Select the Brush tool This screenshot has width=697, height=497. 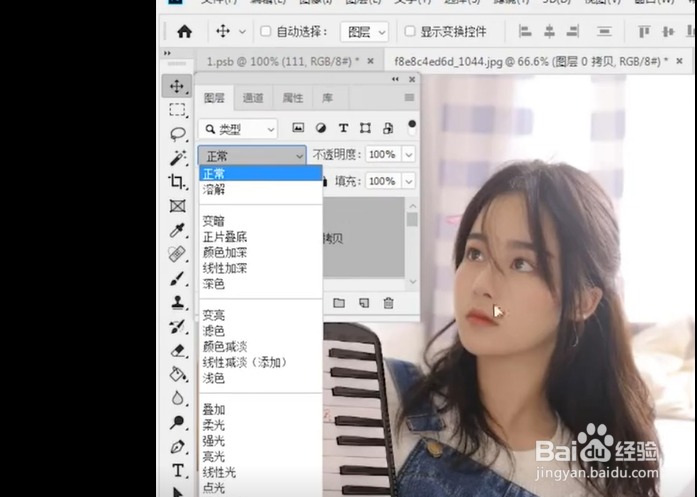click(177, 279)
